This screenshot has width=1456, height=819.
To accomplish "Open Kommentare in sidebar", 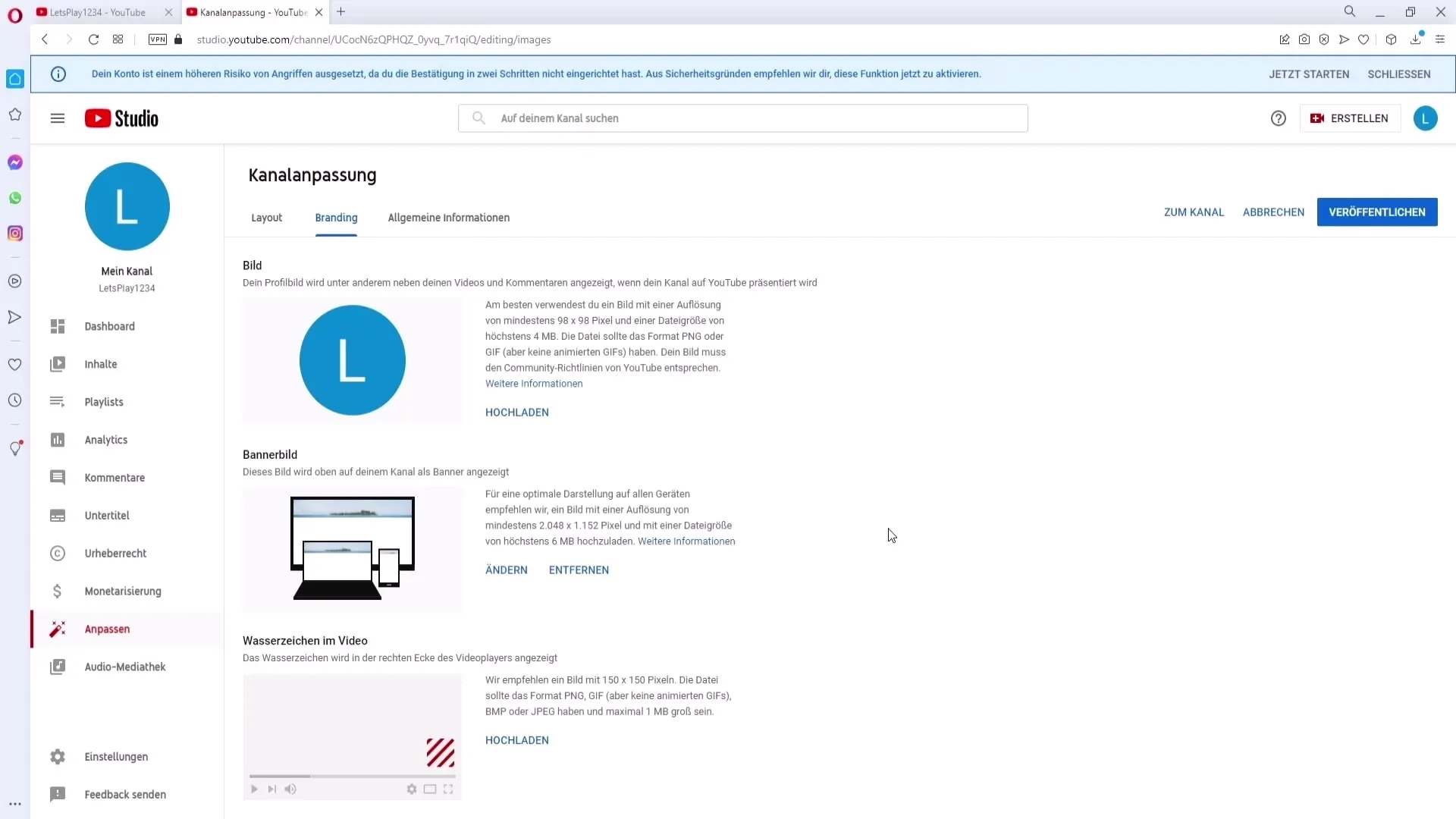I will tap(115, 477).
